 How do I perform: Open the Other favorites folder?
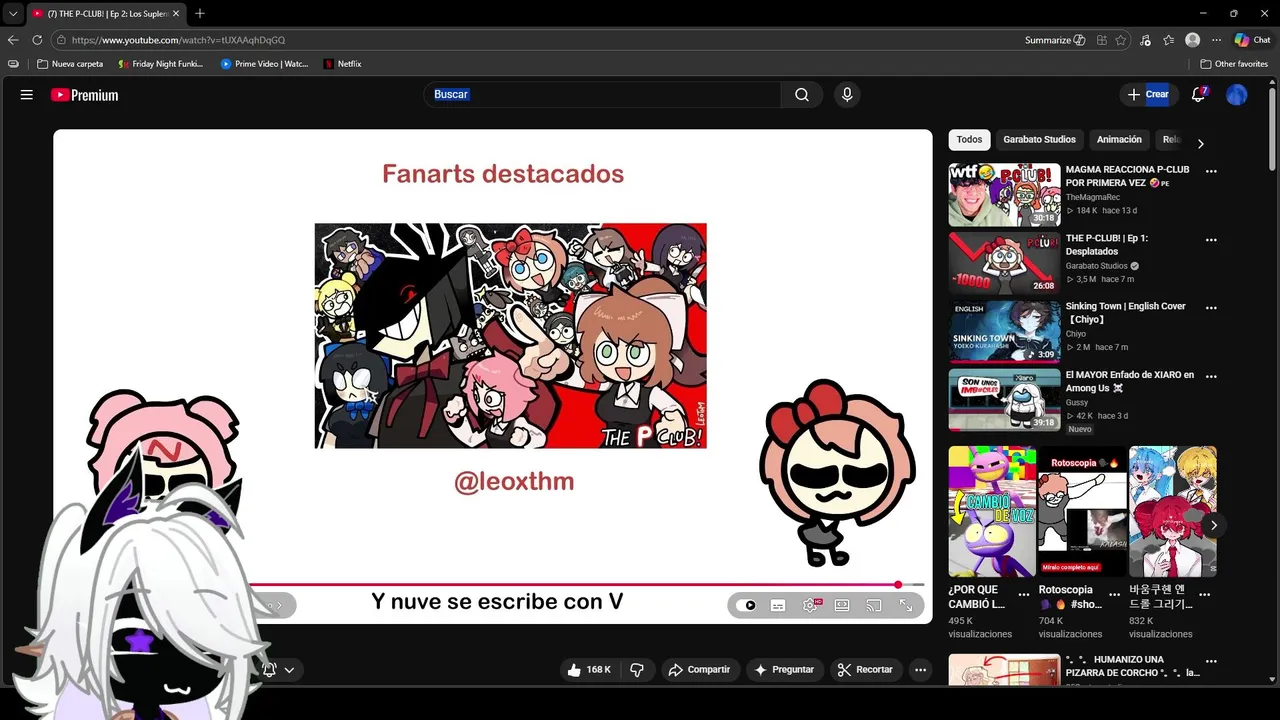1234,64
